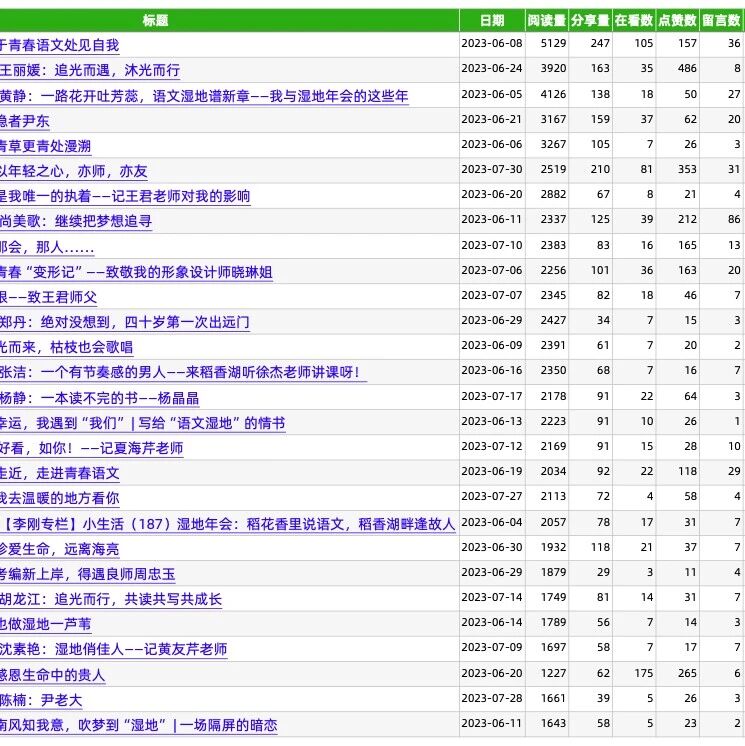745x746 pixels.
Task: Sort by the 点赞数 column header
Action: click(x=677, y=20)
